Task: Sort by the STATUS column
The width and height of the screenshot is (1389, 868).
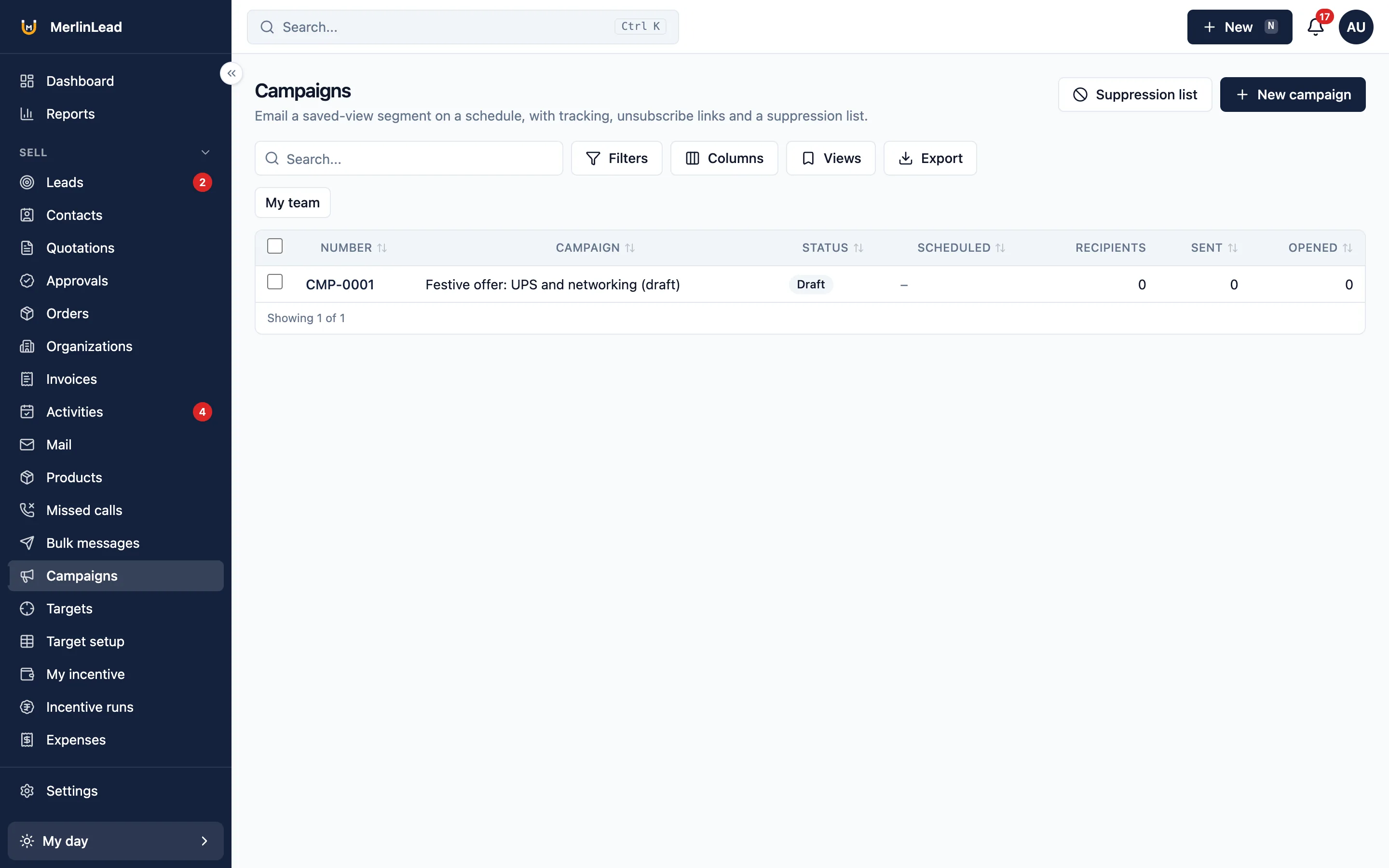Action: [832, 247]
